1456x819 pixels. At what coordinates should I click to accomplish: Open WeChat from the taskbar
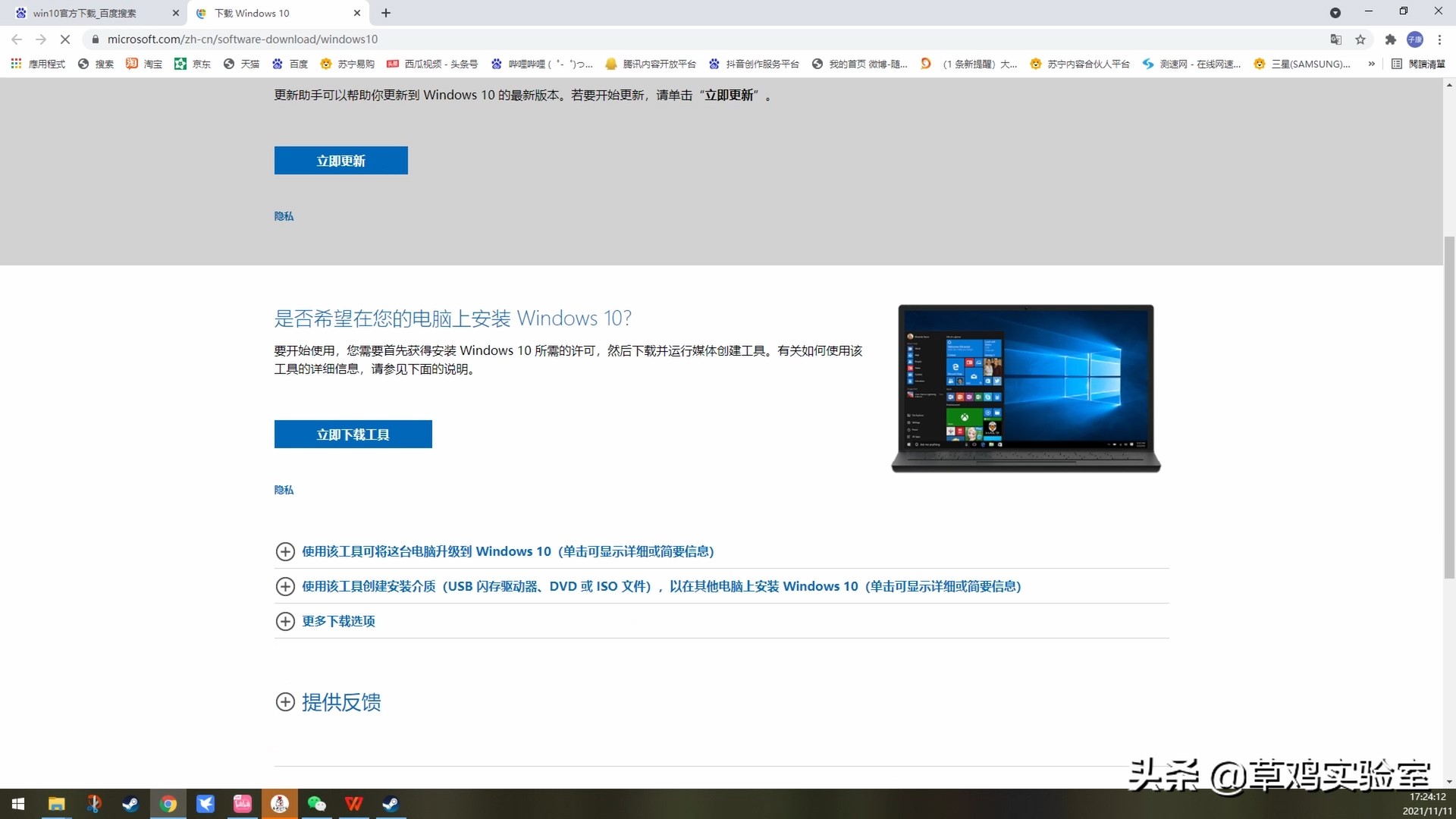[x=316, y=803]
